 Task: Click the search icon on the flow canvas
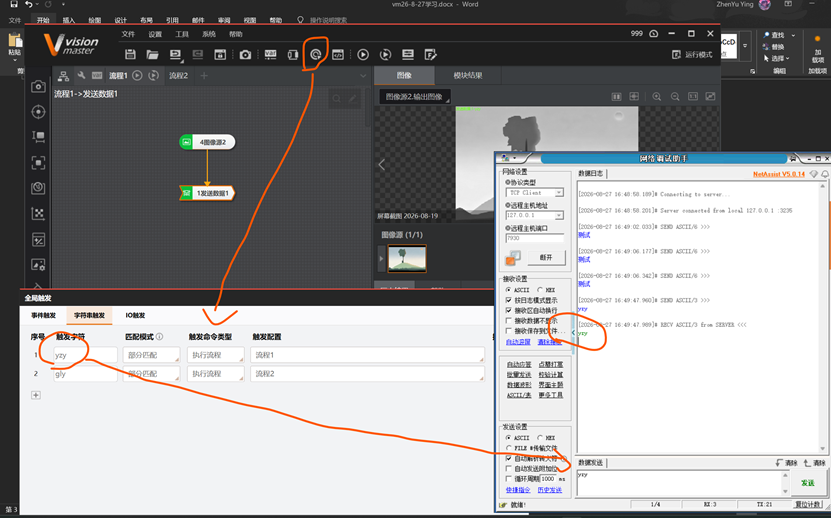click(336, 99)
